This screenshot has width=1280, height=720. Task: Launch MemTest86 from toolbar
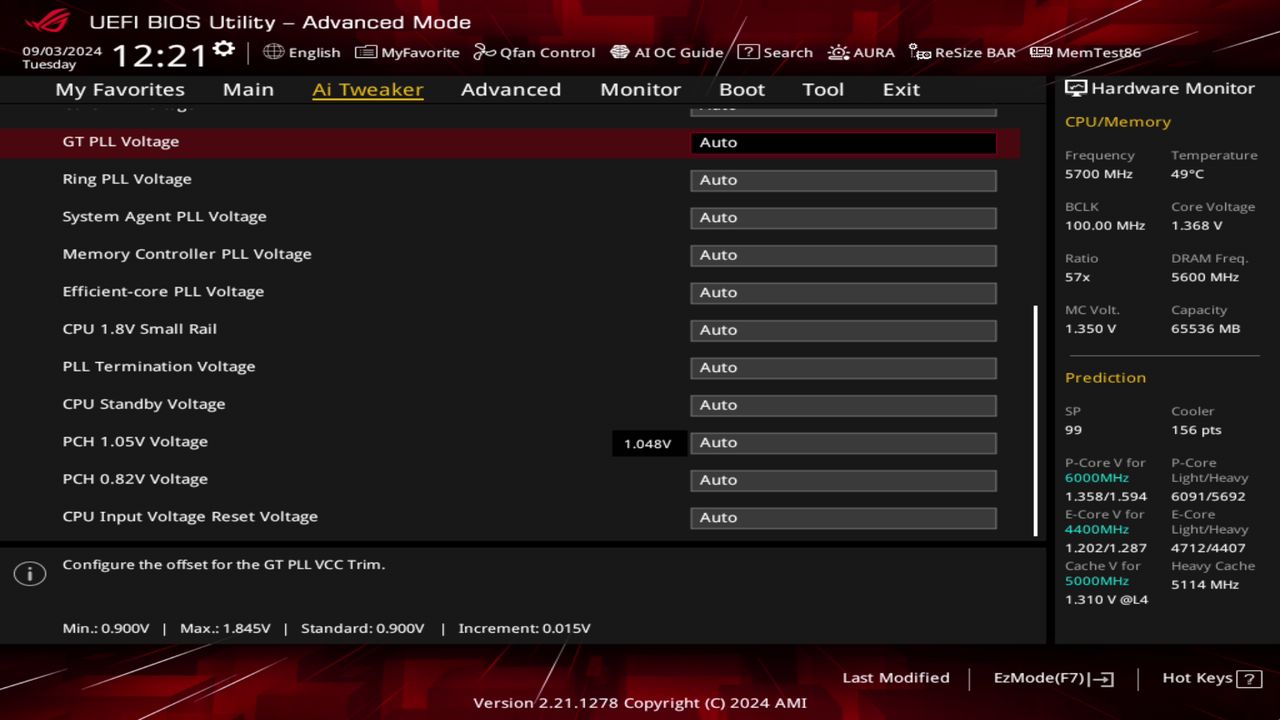pos(1085,52)
